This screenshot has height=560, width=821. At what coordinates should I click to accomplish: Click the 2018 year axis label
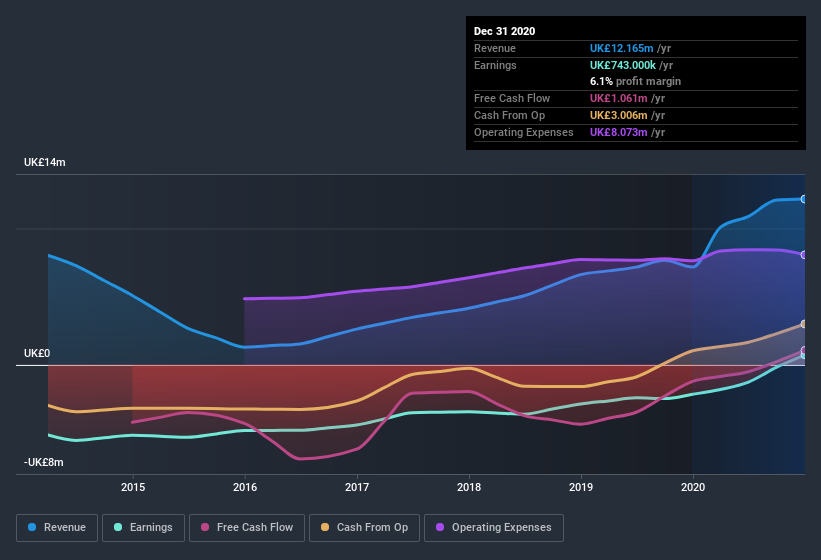[469, 487]
